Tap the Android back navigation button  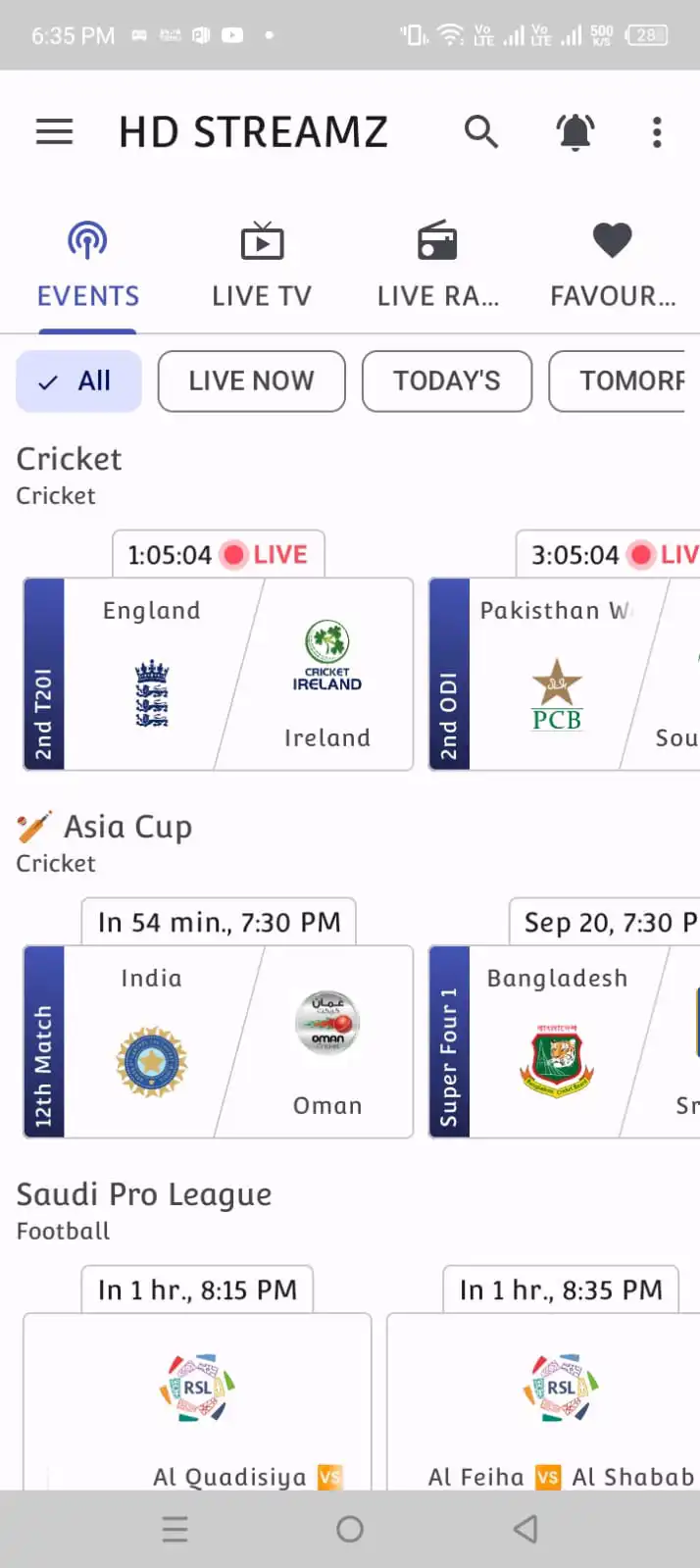(525, 1529)
